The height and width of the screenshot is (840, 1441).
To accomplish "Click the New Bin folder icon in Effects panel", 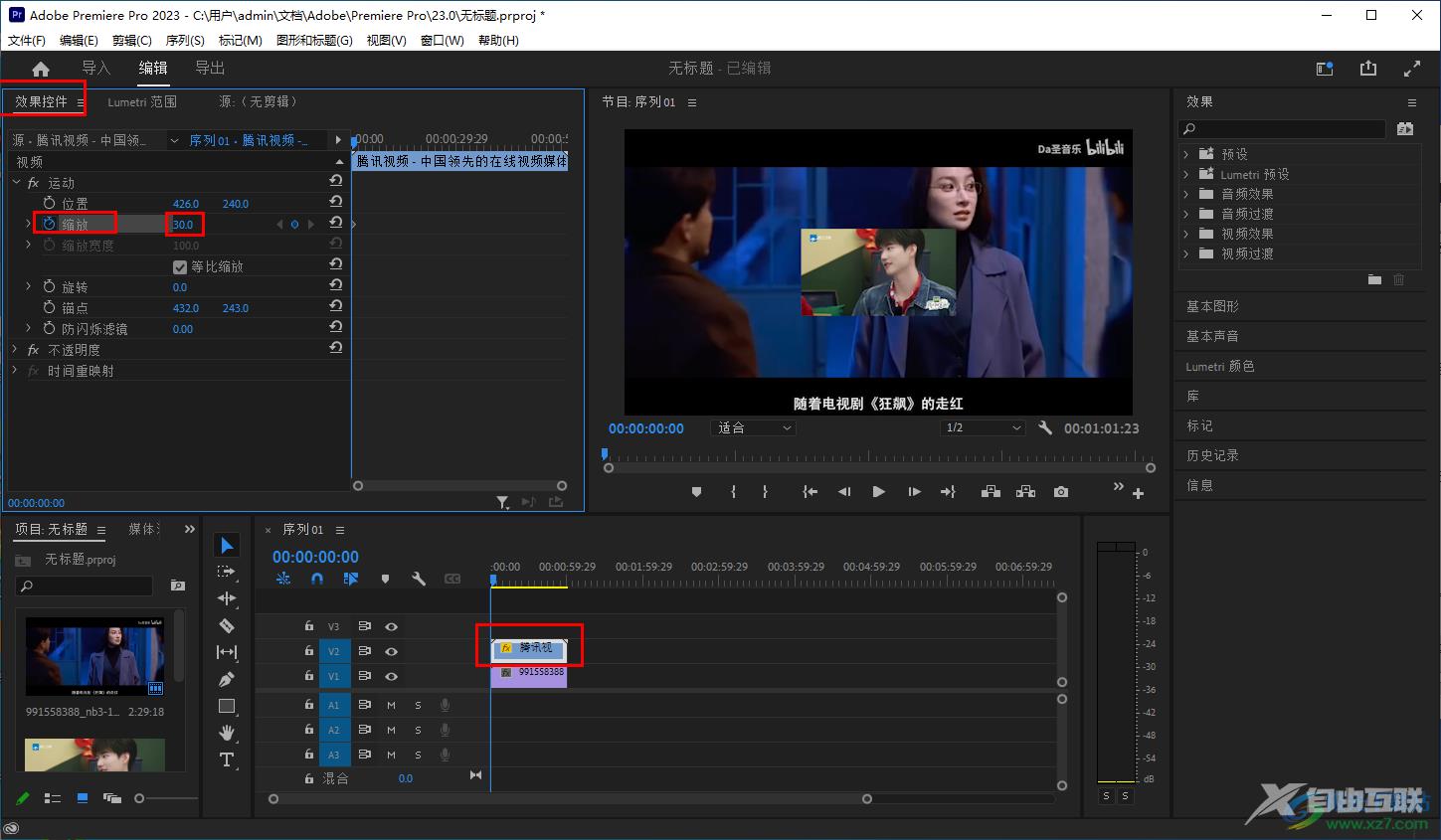I will point(1374,280).
